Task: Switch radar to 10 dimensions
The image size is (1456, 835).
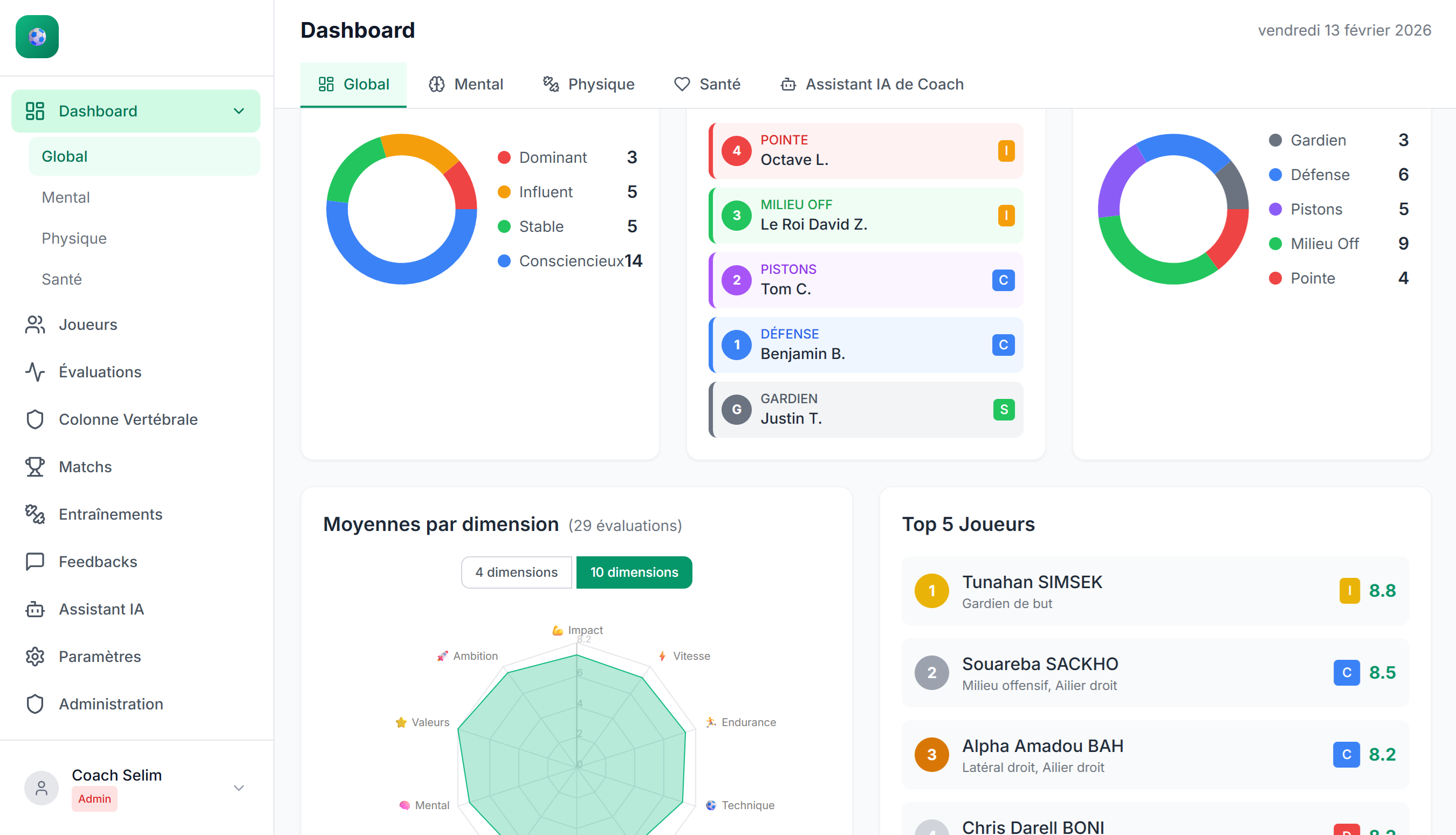Action: point(634,572)
